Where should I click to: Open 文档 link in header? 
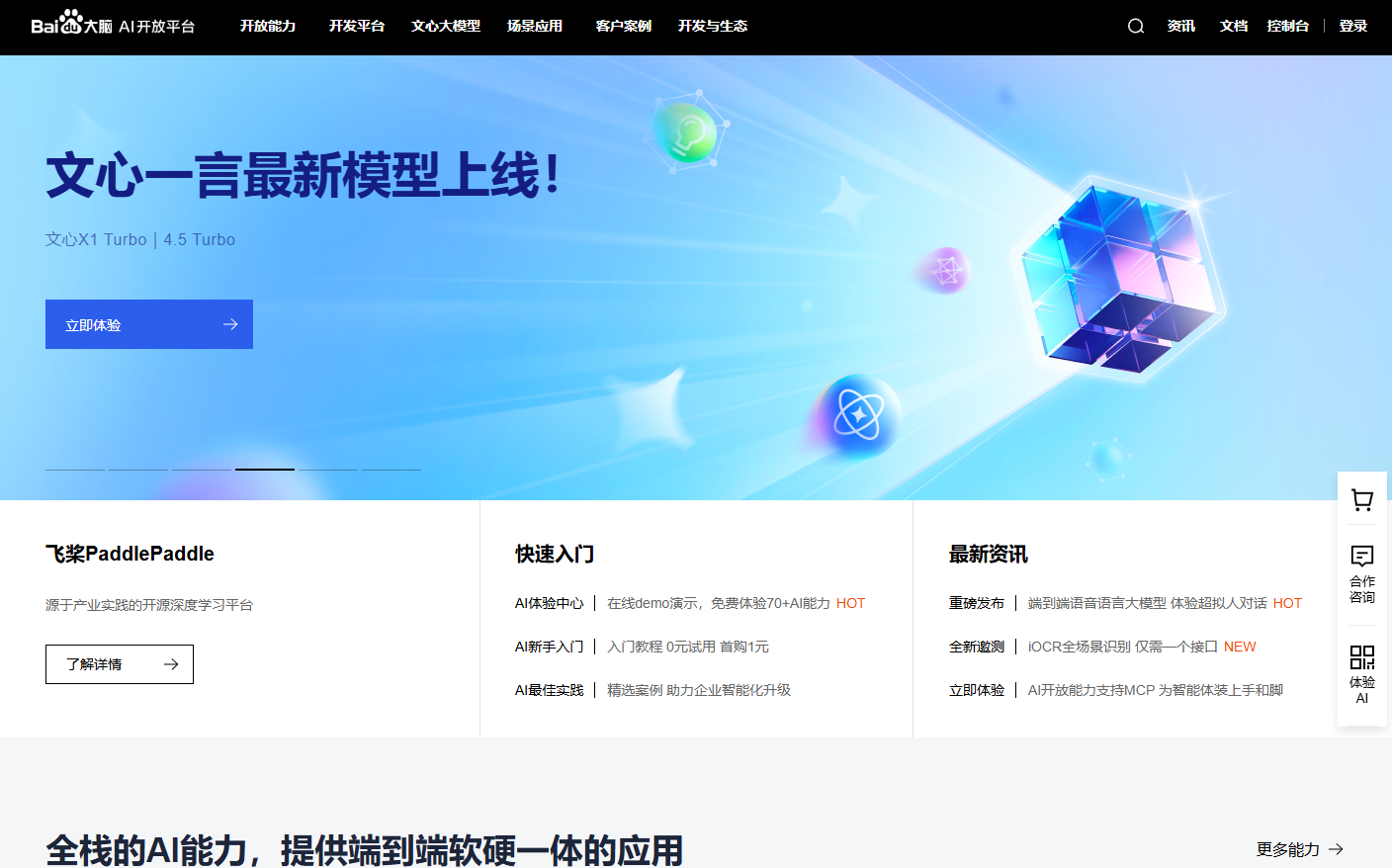click(x=1234, y=26)
